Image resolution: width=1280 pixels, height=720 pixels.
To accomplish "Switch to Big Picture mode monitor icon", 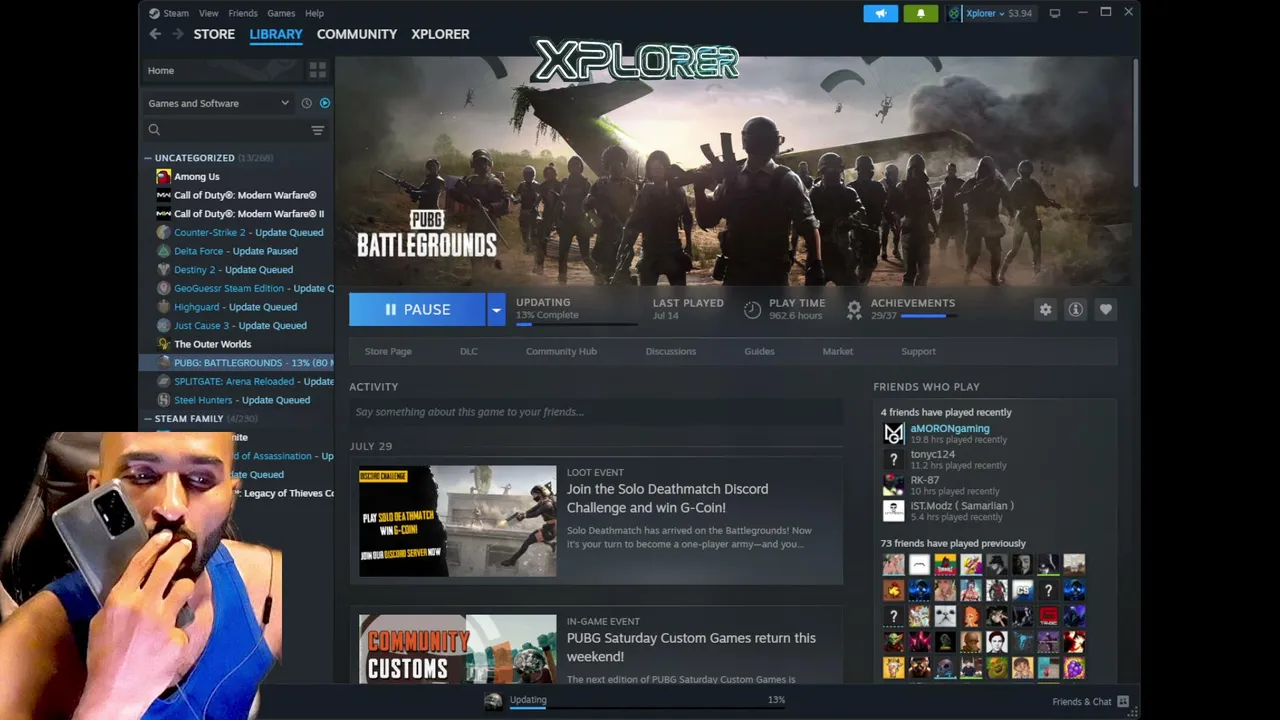I will point(1054,13).
